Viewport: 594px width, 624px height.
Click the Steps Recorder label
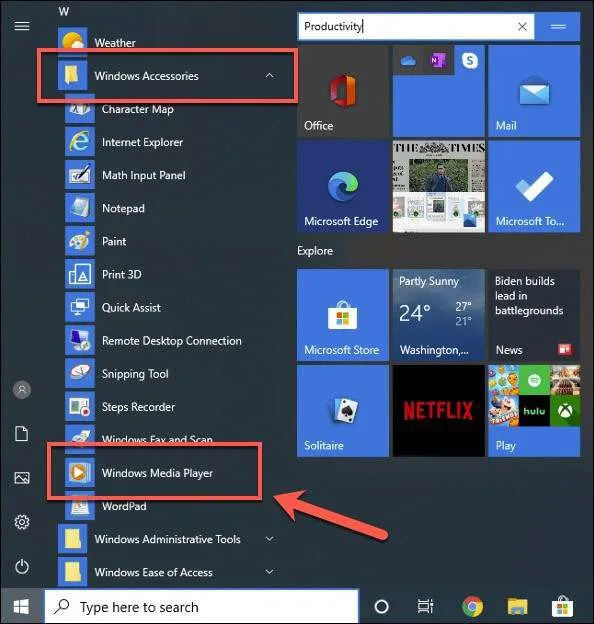click(138, 407)
